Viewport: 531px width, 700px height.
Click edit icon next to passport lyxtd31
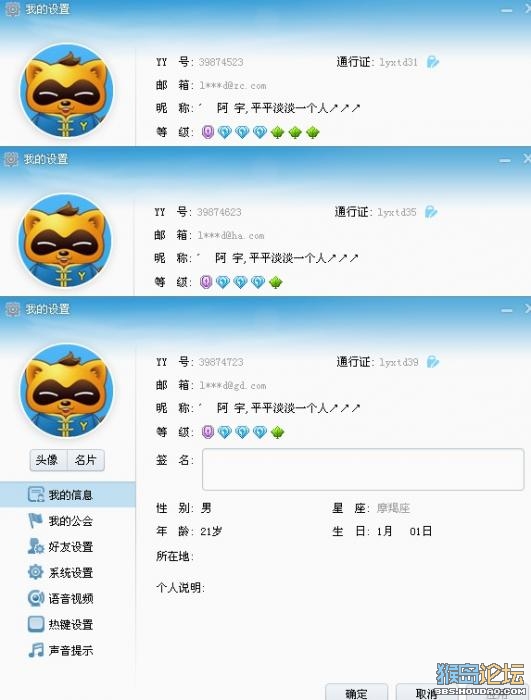pyautogui.click(x=433, y=62)
